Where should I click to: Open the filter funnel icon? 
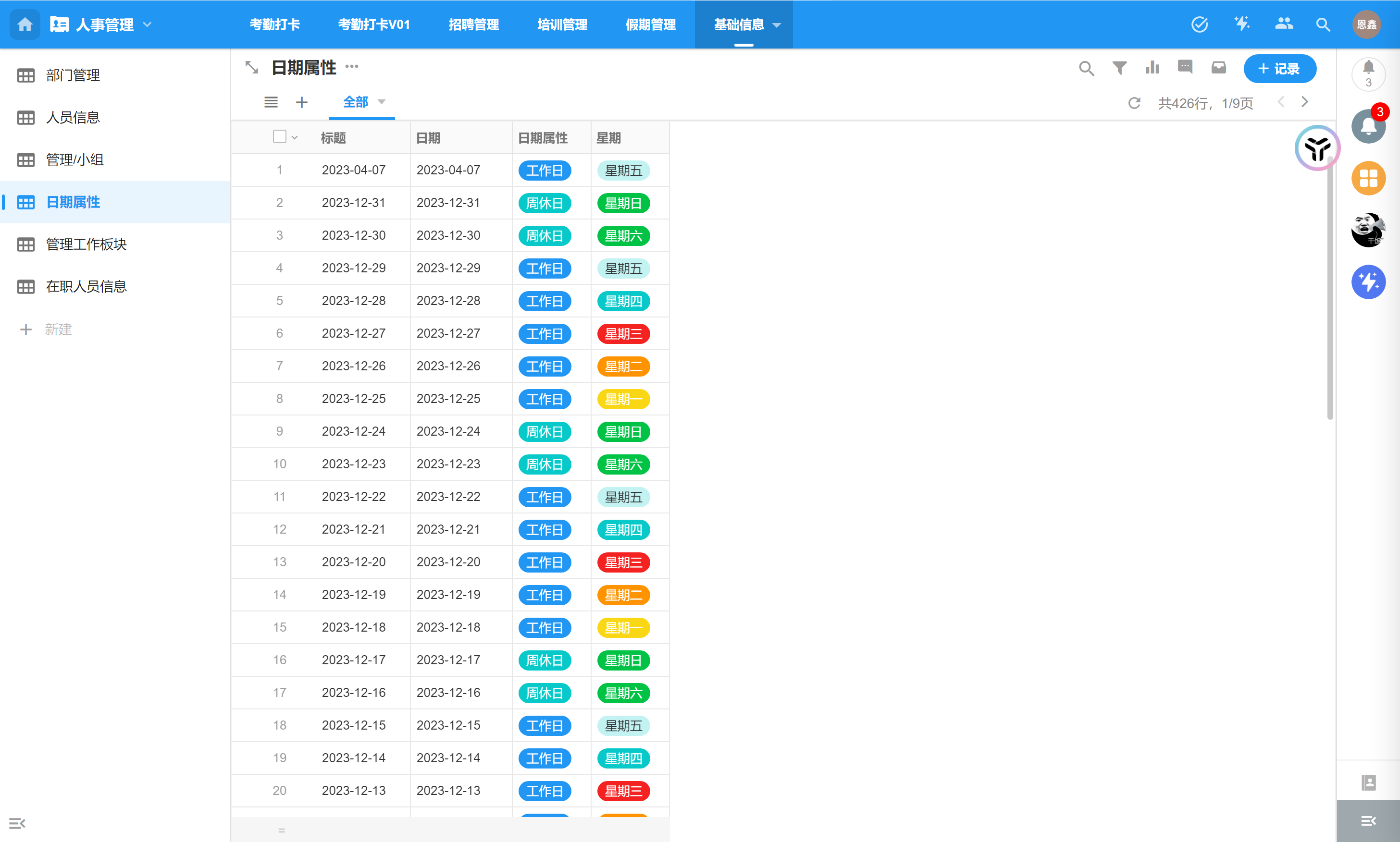tap(1119, 68)
